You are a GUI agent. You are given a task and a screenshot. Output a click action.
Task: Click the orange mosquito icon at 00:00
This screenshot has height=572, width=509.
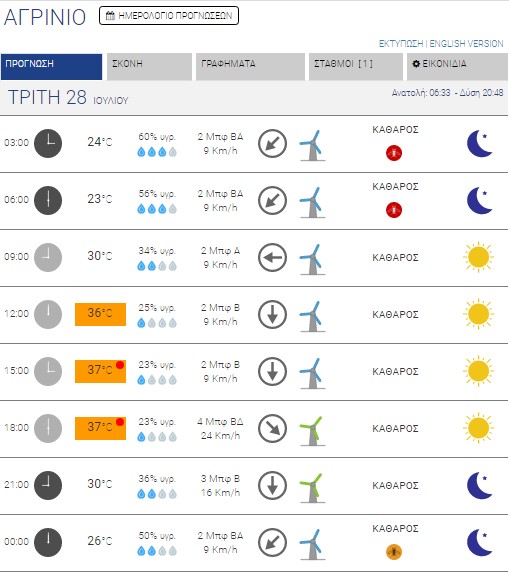[394, 552]
